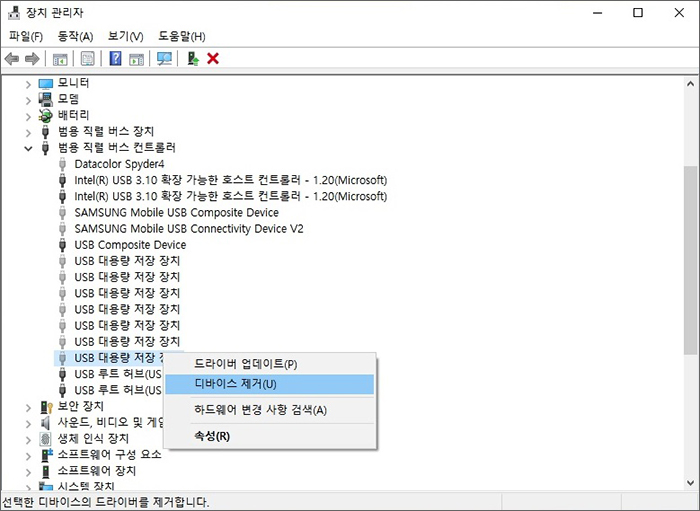The height and width of the screenshot is (511, 700).
Task: Click the red X uninstall device icon
Action: [213, 59]
